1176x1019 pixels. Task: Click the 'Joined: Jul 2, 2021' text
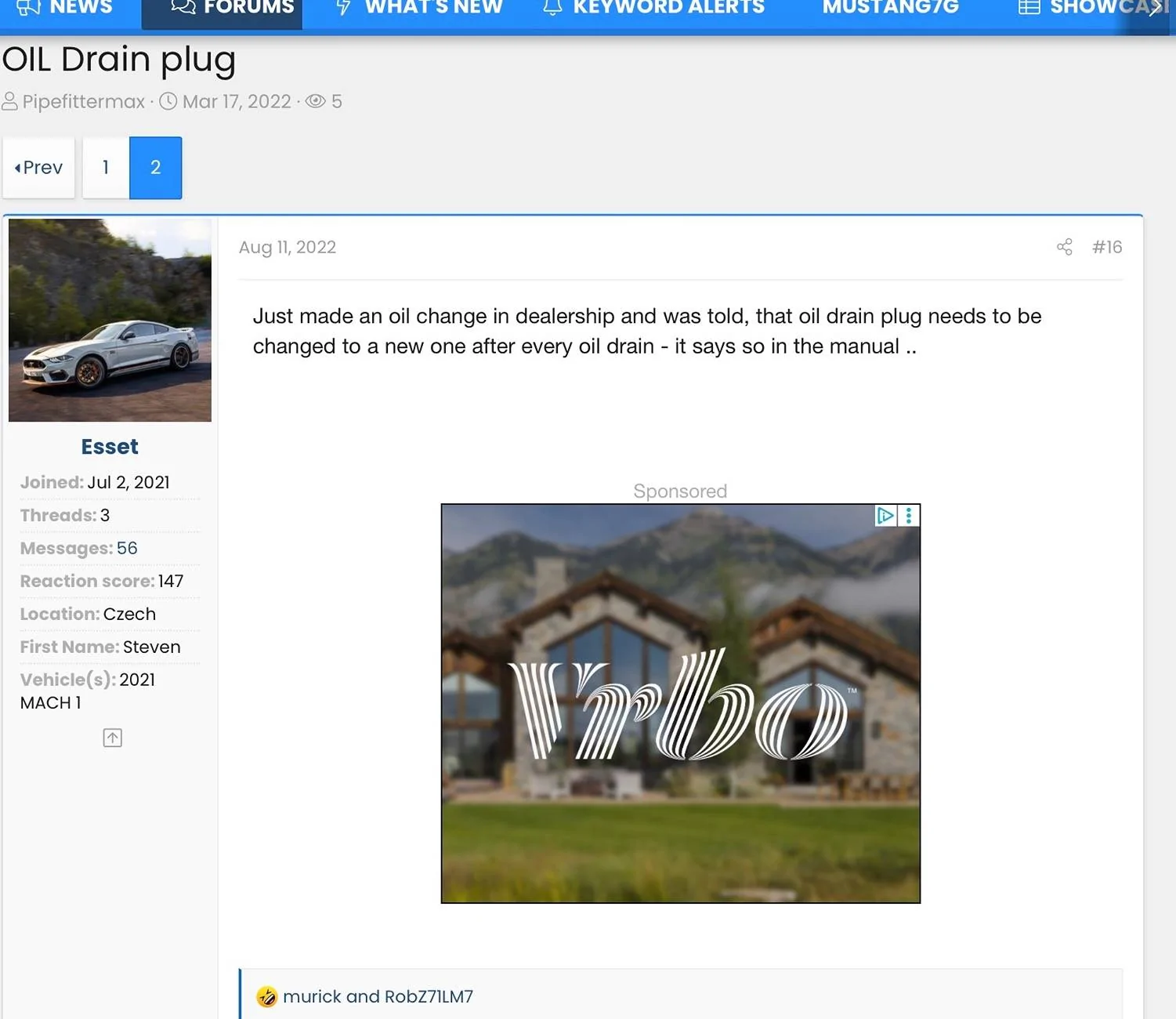tap(95, 482)
